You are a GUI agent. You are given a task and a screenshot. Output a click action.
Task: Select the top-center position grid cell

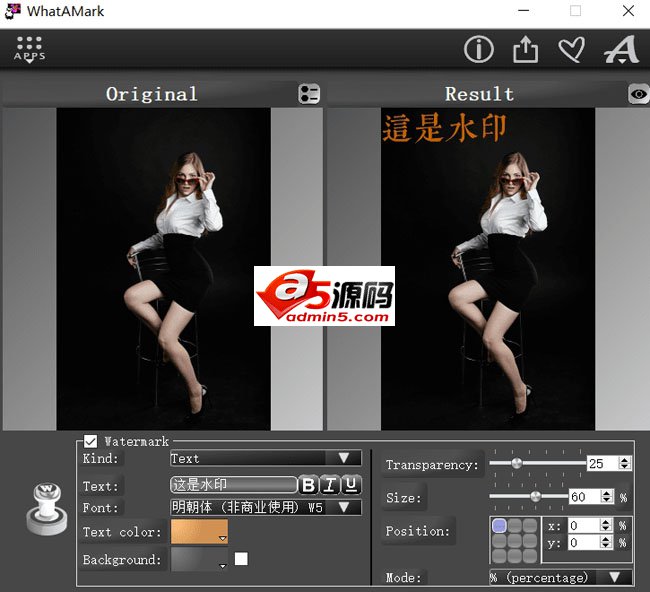pyautogui.click(x=515, y=526)
